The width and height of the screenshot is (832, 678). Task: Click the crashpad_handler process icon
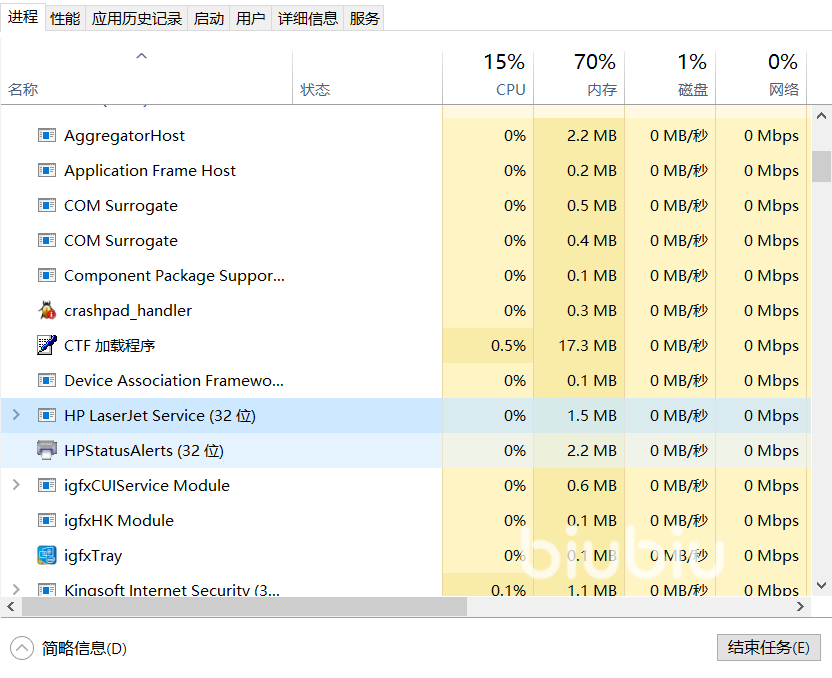pos(47,311)
